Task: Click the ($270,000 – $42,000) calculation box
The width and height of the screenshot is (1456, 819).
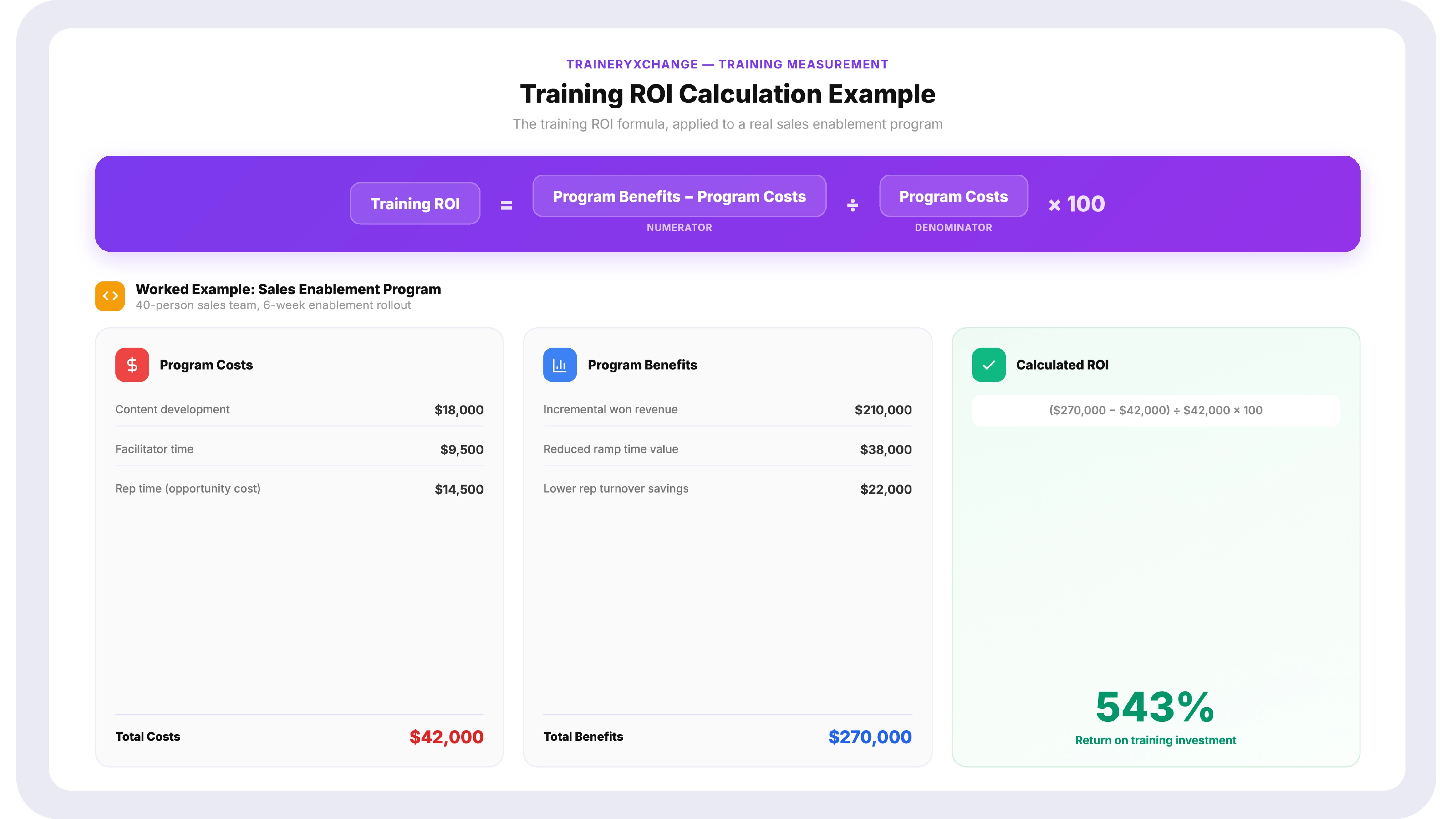Action: [x=1155, y=410]
